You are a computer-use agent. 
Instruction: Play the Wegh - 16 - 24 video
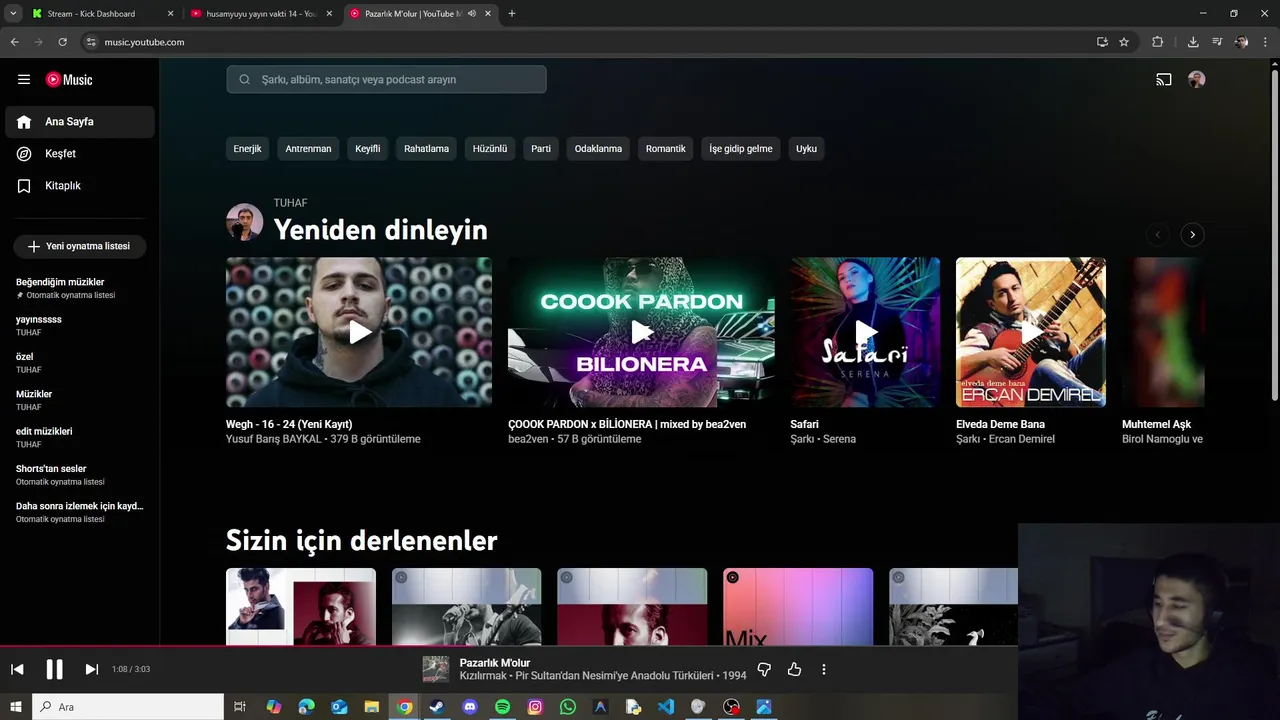click(x=359, y=332)
